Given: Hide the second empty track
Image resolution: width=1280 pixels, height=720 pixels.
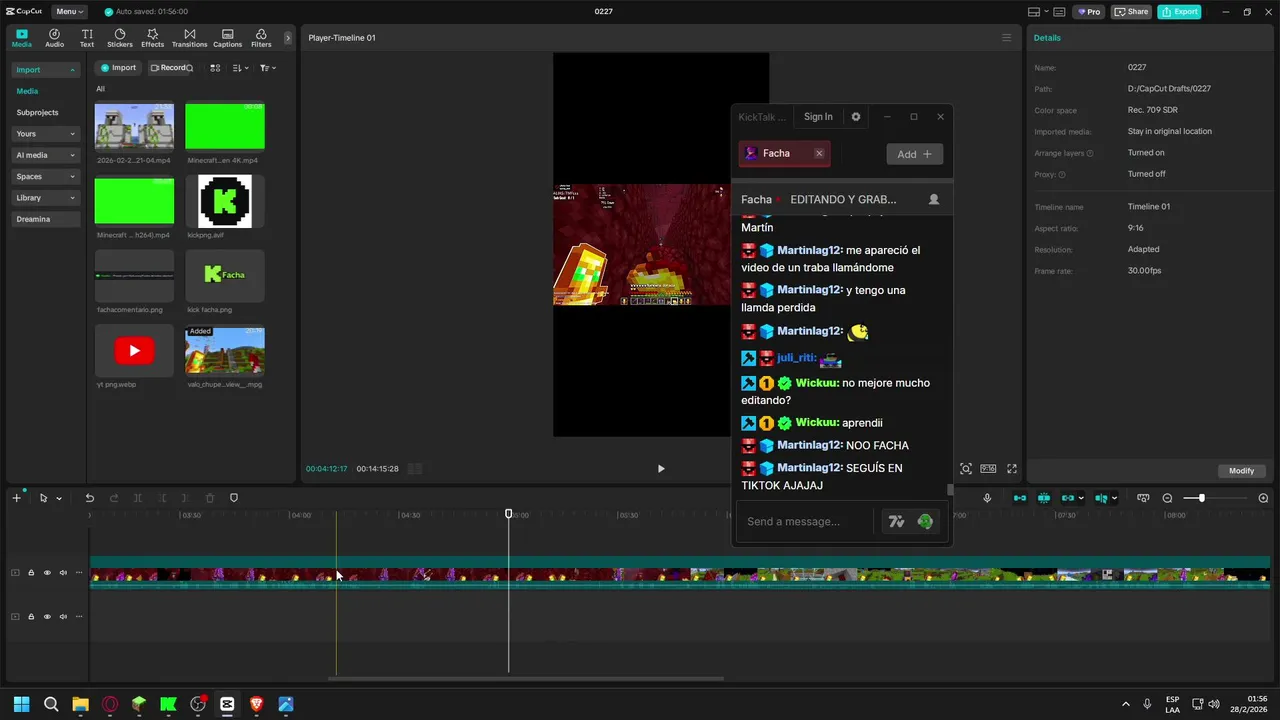Looking at the screenshot, I should tap(47, 617).
